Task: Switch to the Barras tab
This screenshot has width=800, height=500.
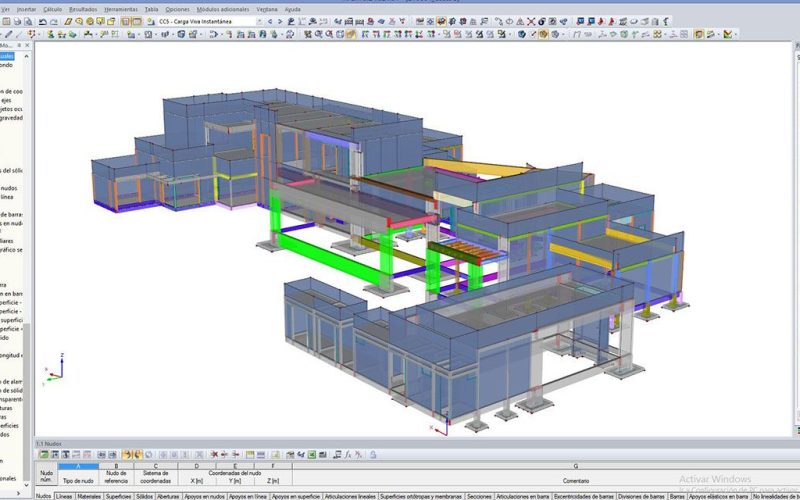Action: pos(677,496)
